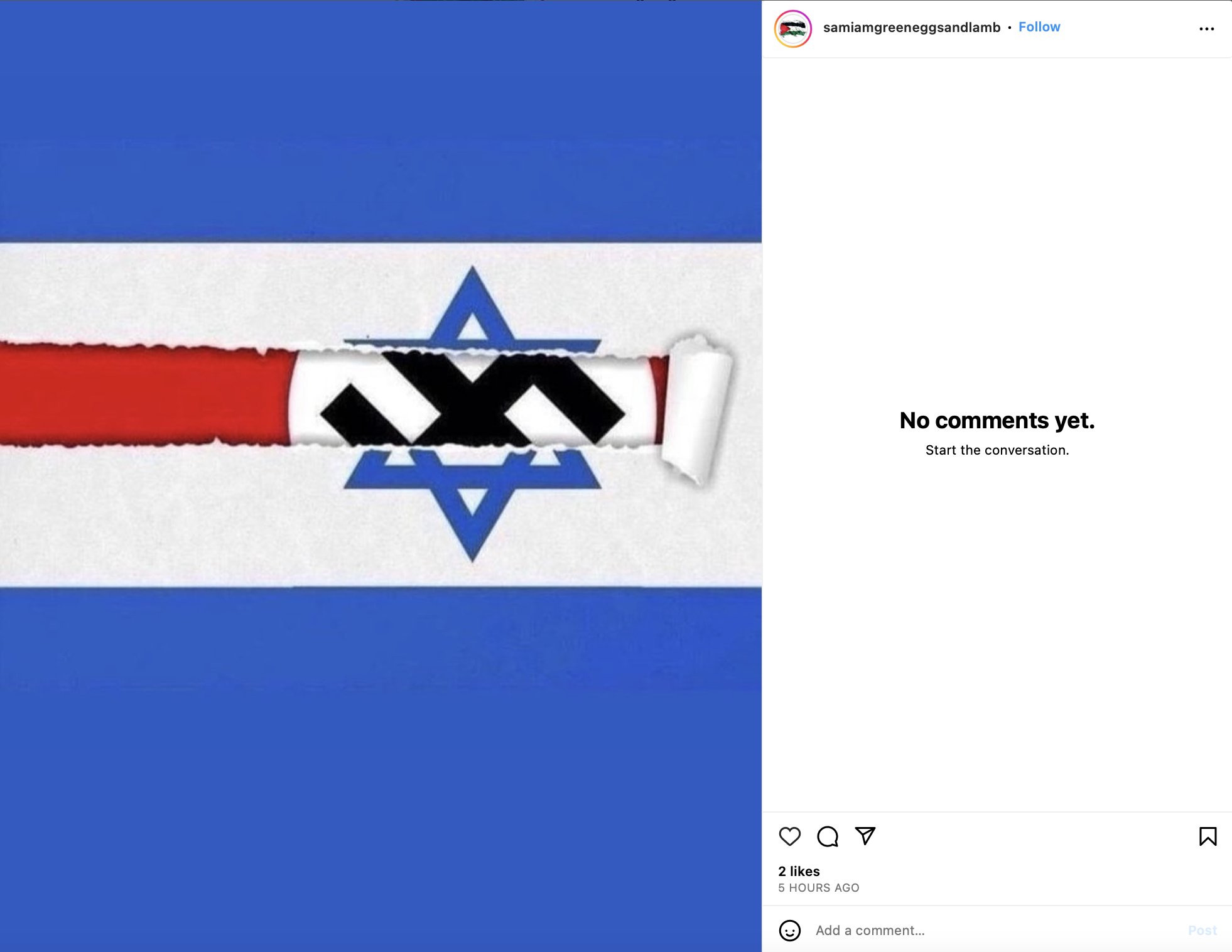The width and height of the screenshot is (1232, 952).
Task: Follow the samiamgreeneggsandlamb account
Action: [x=1039, y=27]
